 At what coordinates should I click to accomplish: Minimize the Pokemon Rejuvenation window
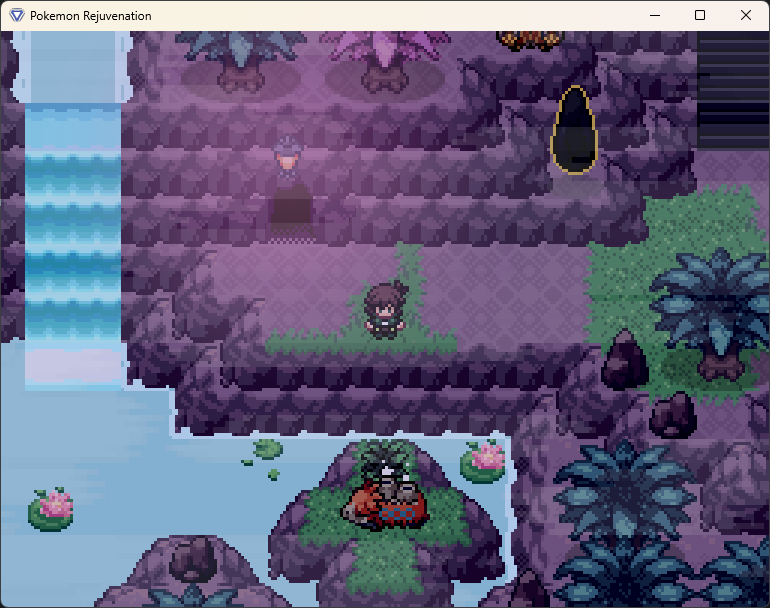[x=655, y=15]
